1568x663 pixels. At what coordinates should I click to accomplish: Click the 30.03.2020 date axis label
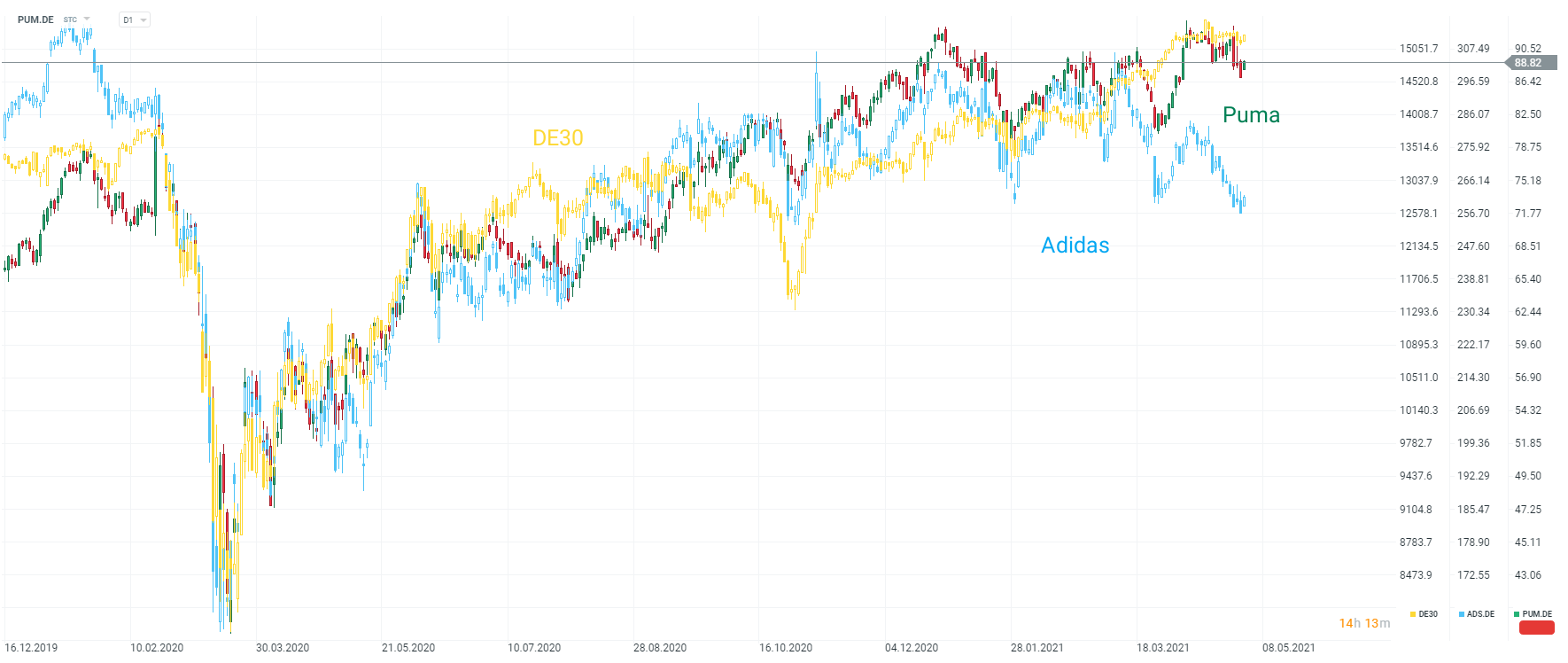pyautogui.click(x=283, y=648)
